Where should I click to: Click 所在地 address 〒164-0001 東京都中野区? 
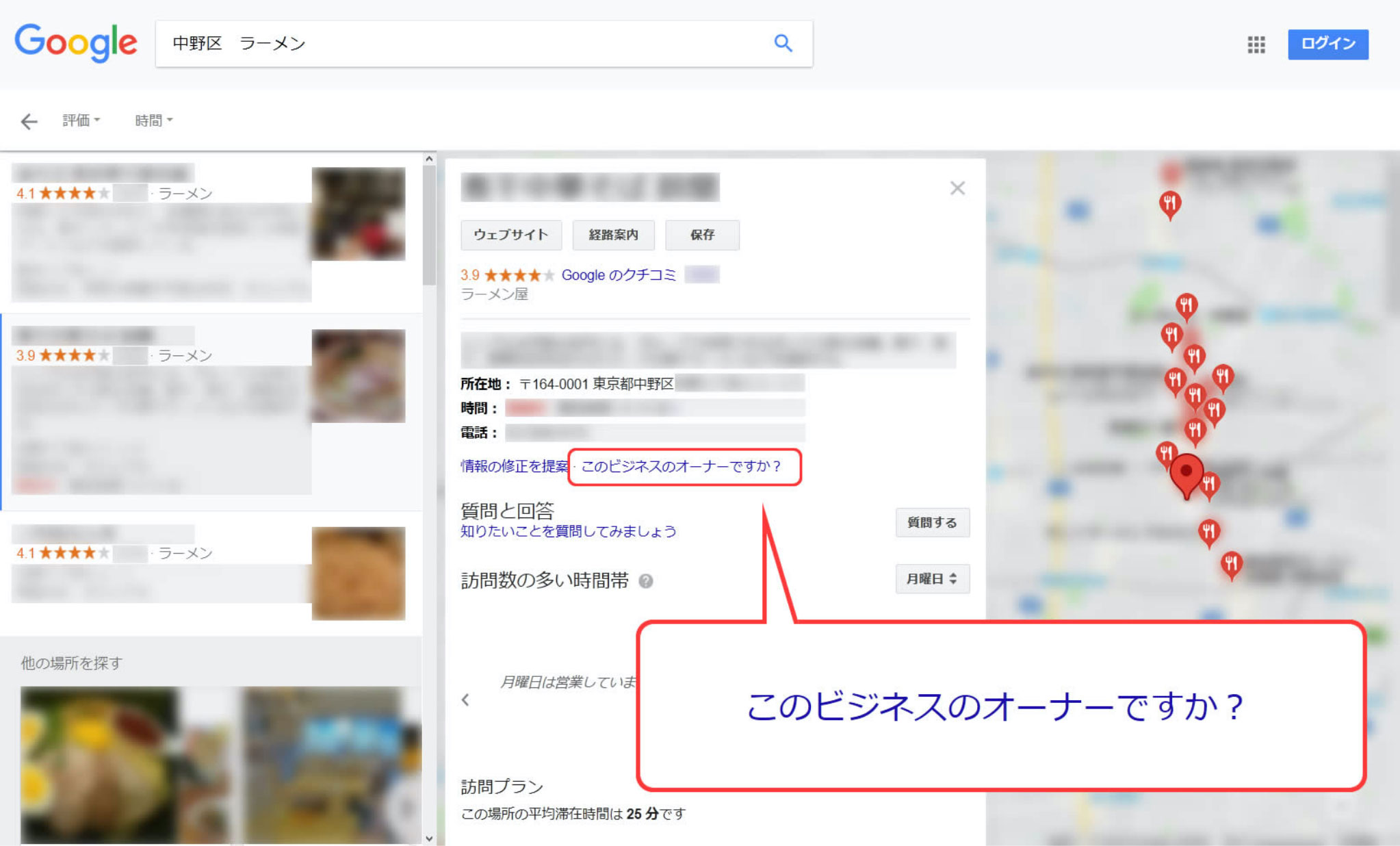(x=597, y=384)
